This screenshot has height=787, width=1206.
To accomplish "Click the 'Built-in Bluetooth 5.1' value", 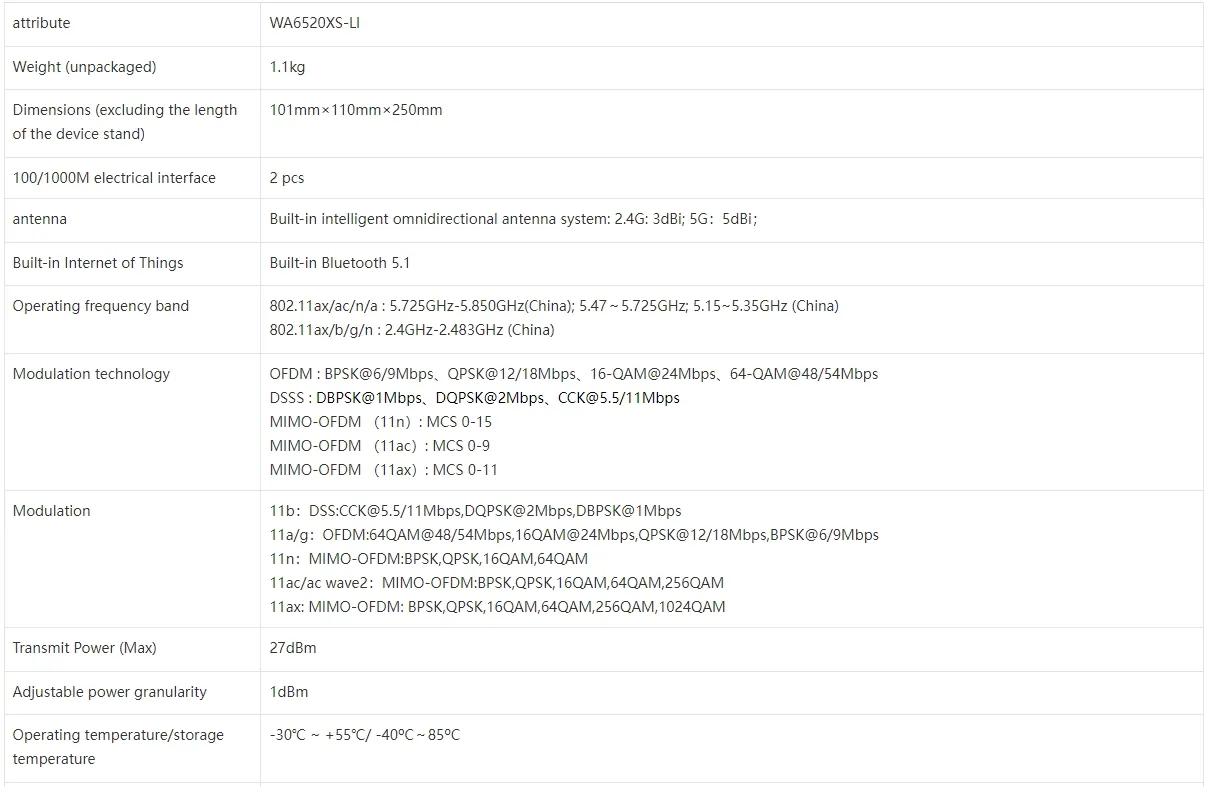I will (x=339, y=263).
